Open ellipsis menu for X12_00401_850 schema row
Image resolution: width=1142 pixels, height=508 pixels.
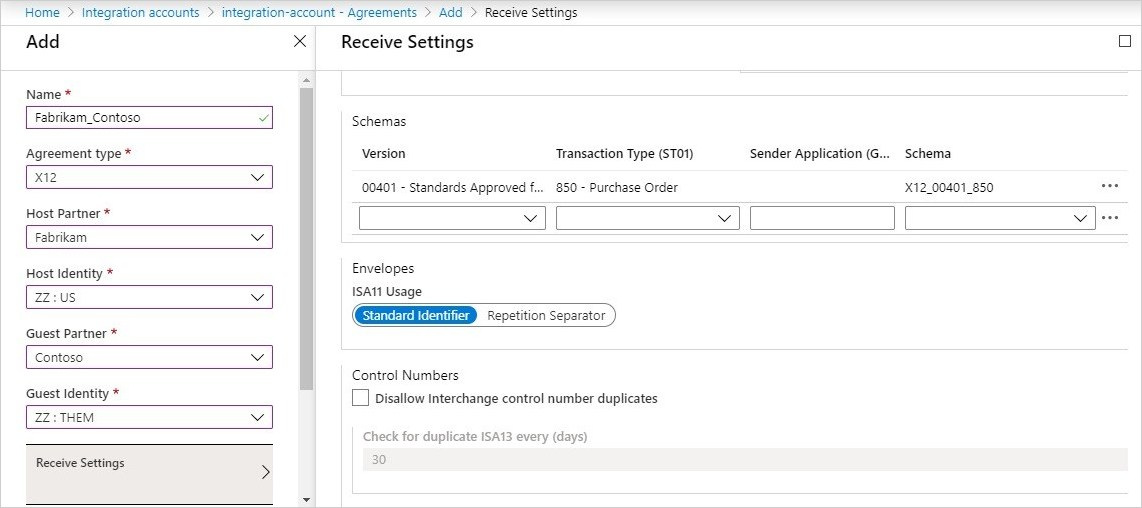pyautogui.click(x=1110, y=186)
